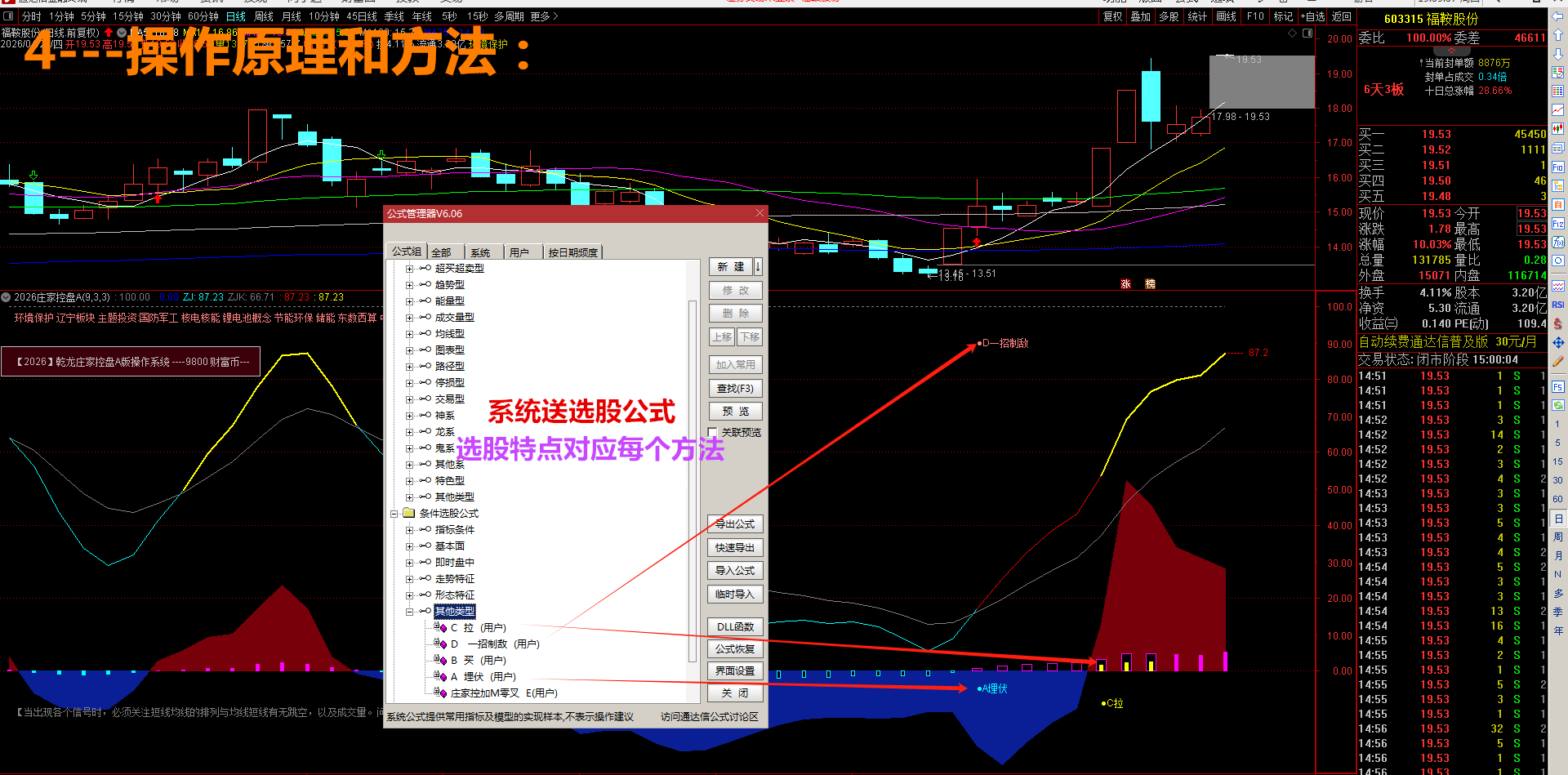Switch chart to 分时 view

point(32,16)
